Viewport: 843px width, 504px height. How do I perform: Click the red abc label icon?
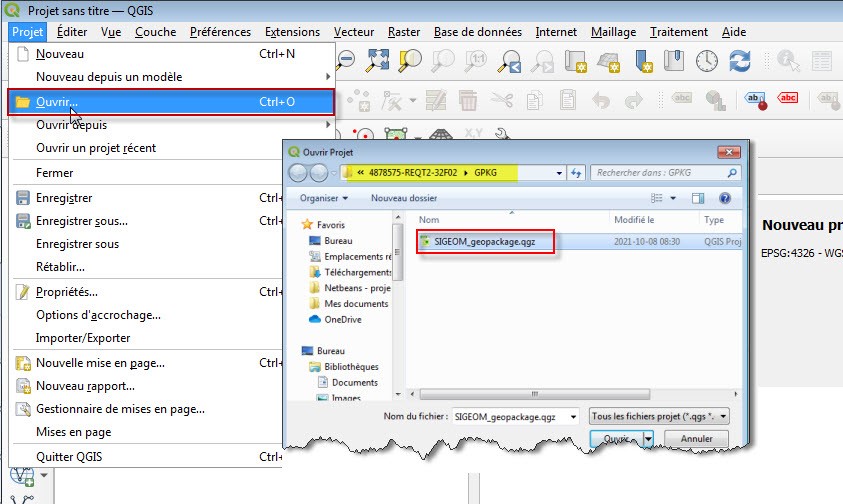[788, 98]
